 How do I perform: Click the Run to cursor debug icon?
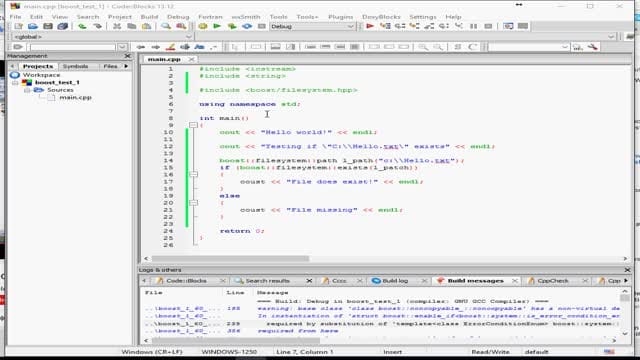(x=385, y=26)
